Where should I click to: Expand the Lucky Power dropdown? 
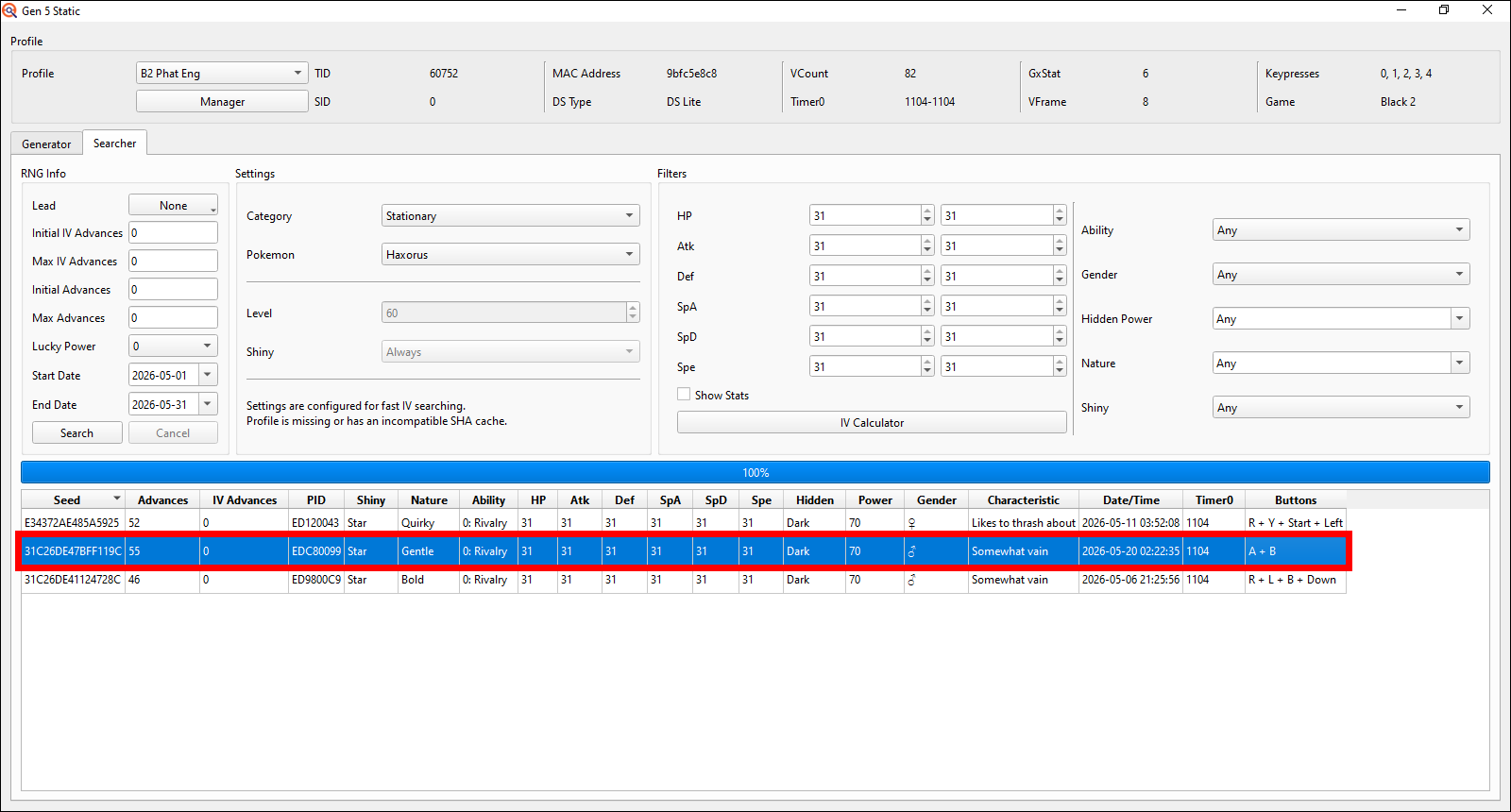(x=173, y=346)
